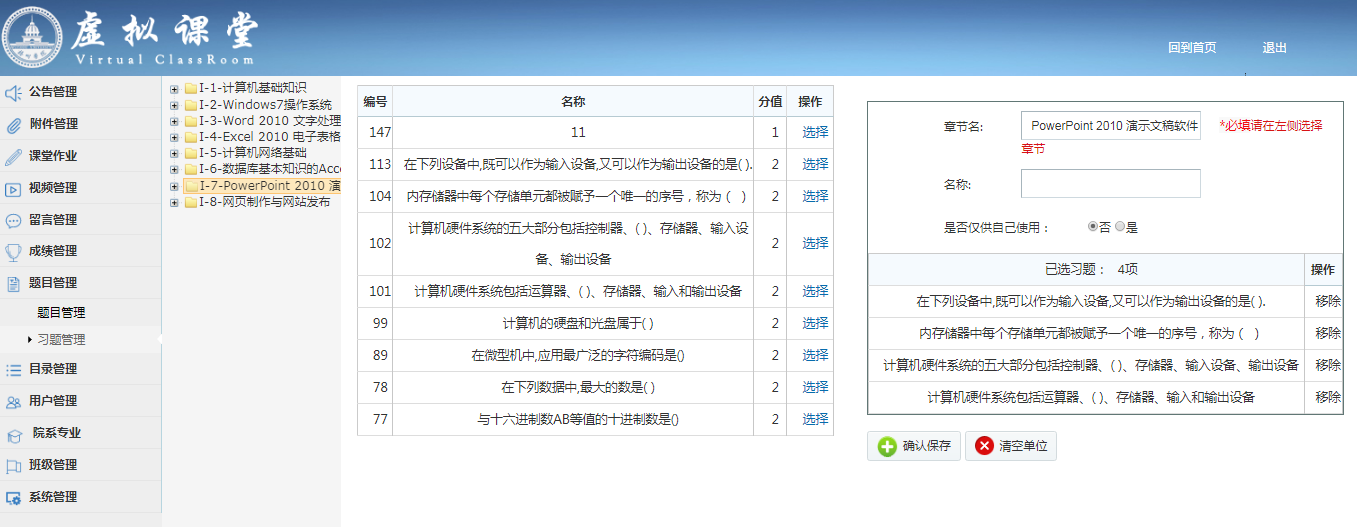This screenshot has height=527, width=1357.
Task: Click the 确认保存 button
Action: (913, 446)
